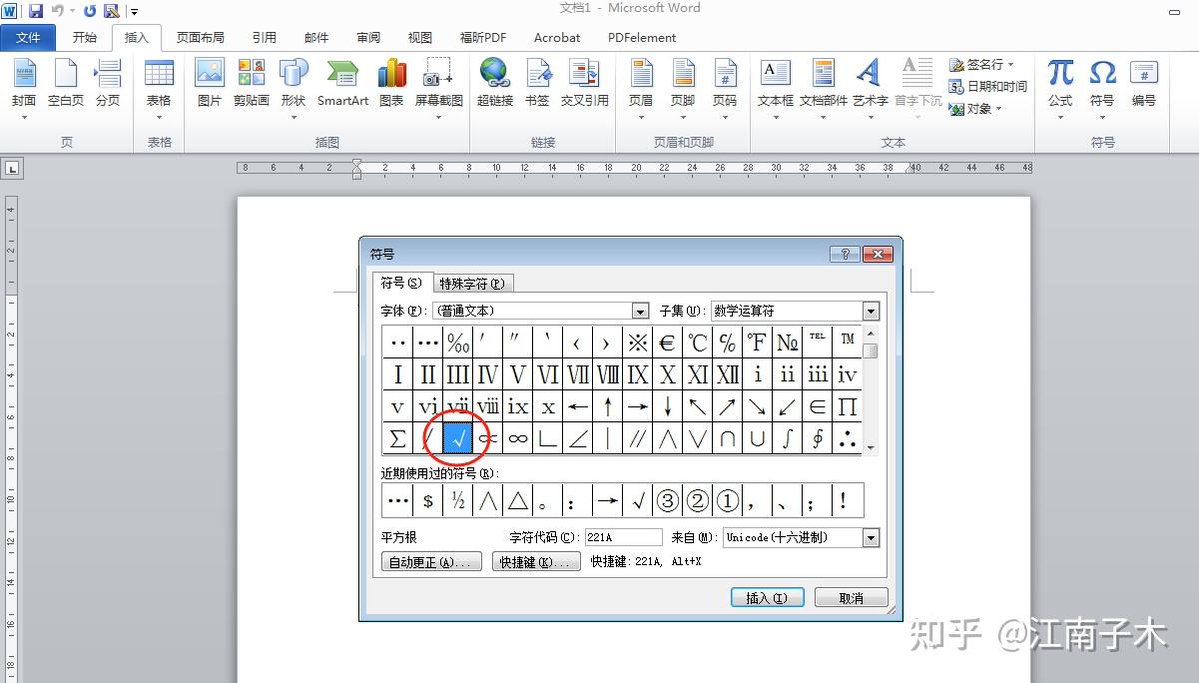
Task: Switch to the Acrobat tab
Action: 557,37
